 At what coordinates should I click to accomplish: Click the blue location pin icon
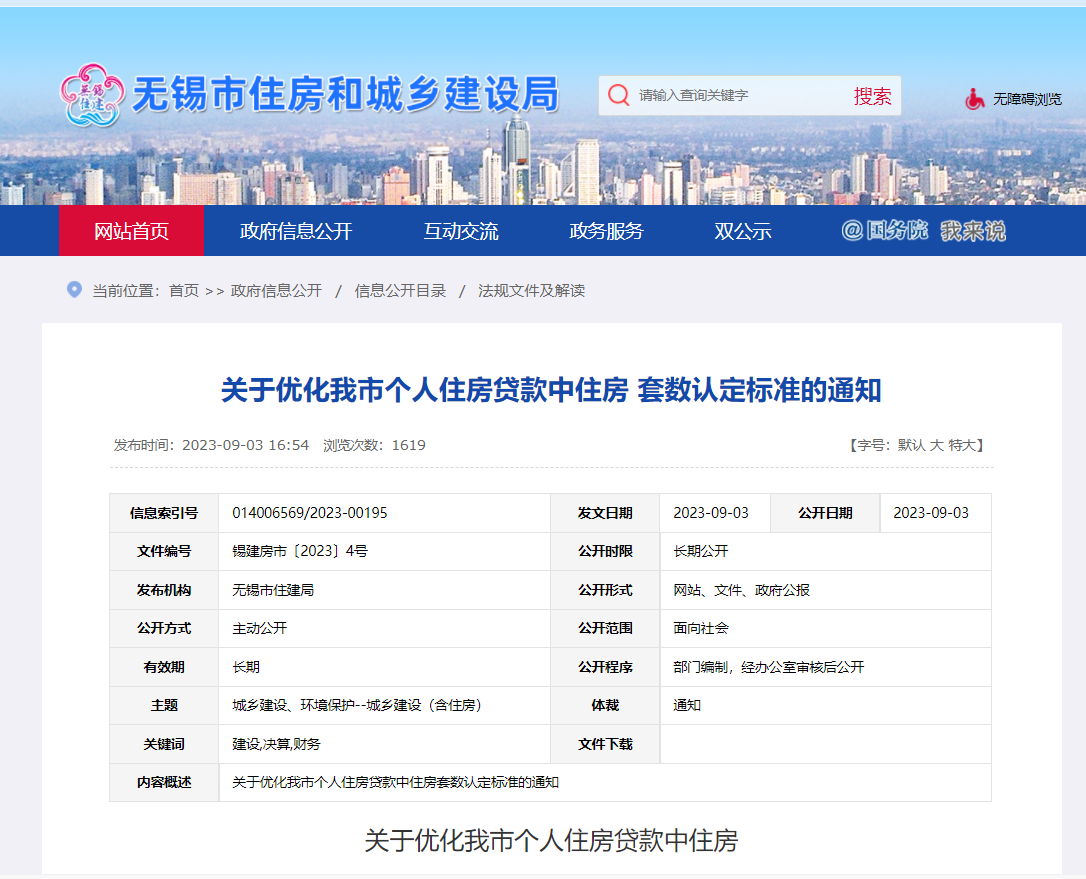(x=74, y=290)
